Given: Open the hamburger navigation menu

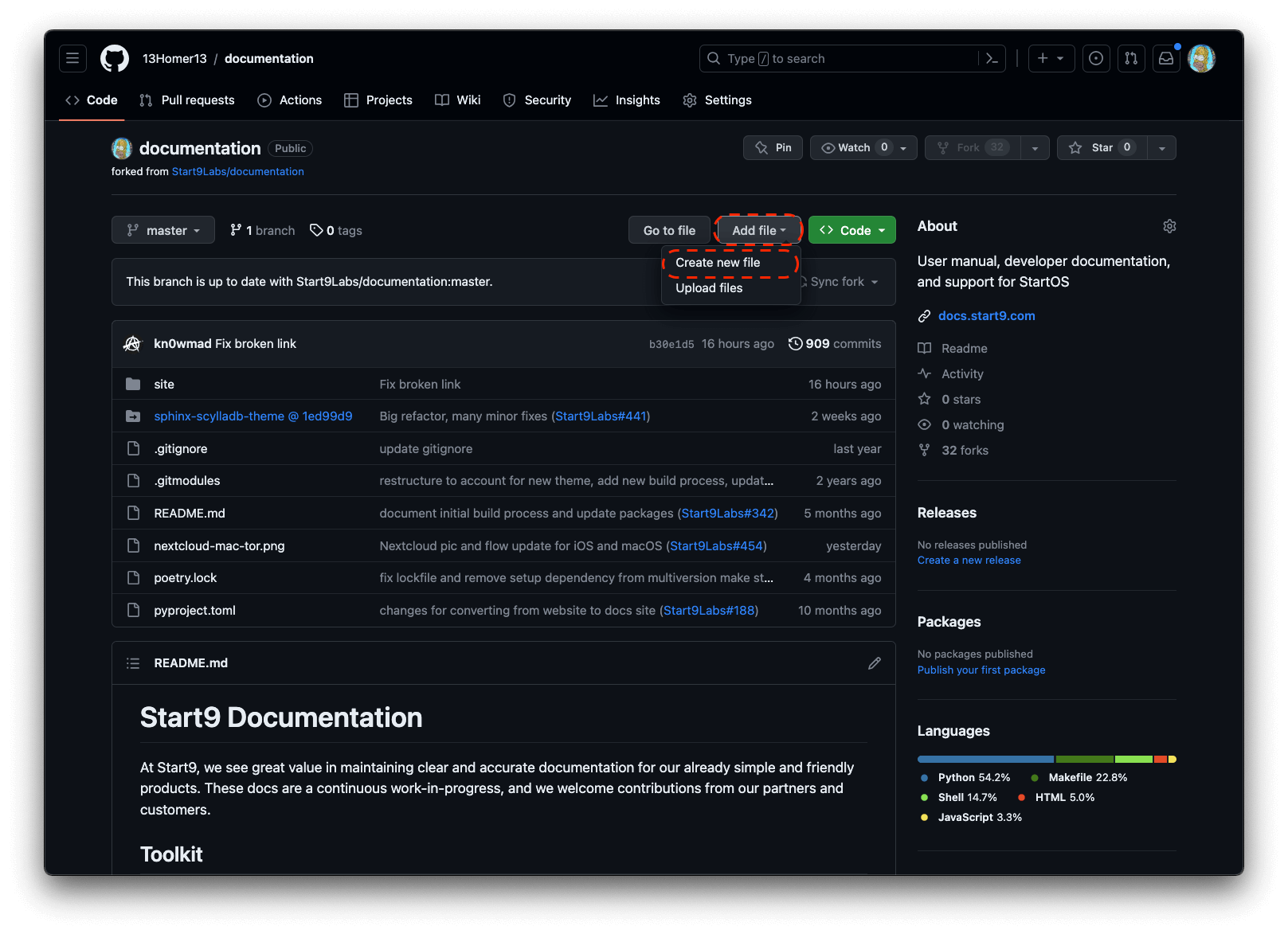Looking at the screenshot, I should coord(72,58).
